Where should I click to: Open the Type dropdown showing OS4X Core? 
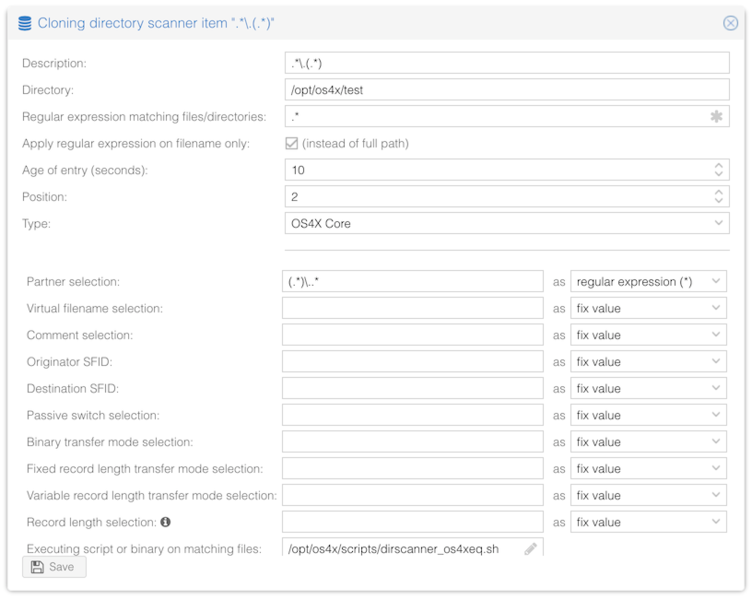[507, 224]
